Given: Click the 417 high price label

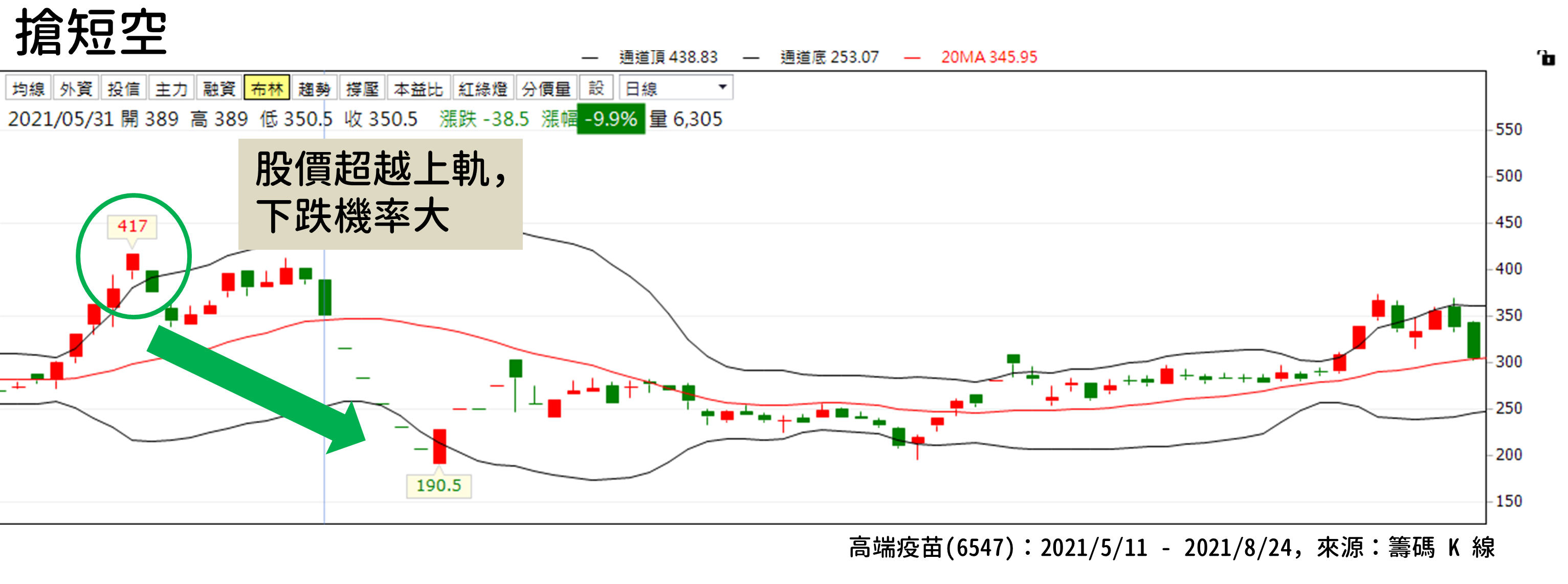Looking at the screenshot, I should [132, 227].
